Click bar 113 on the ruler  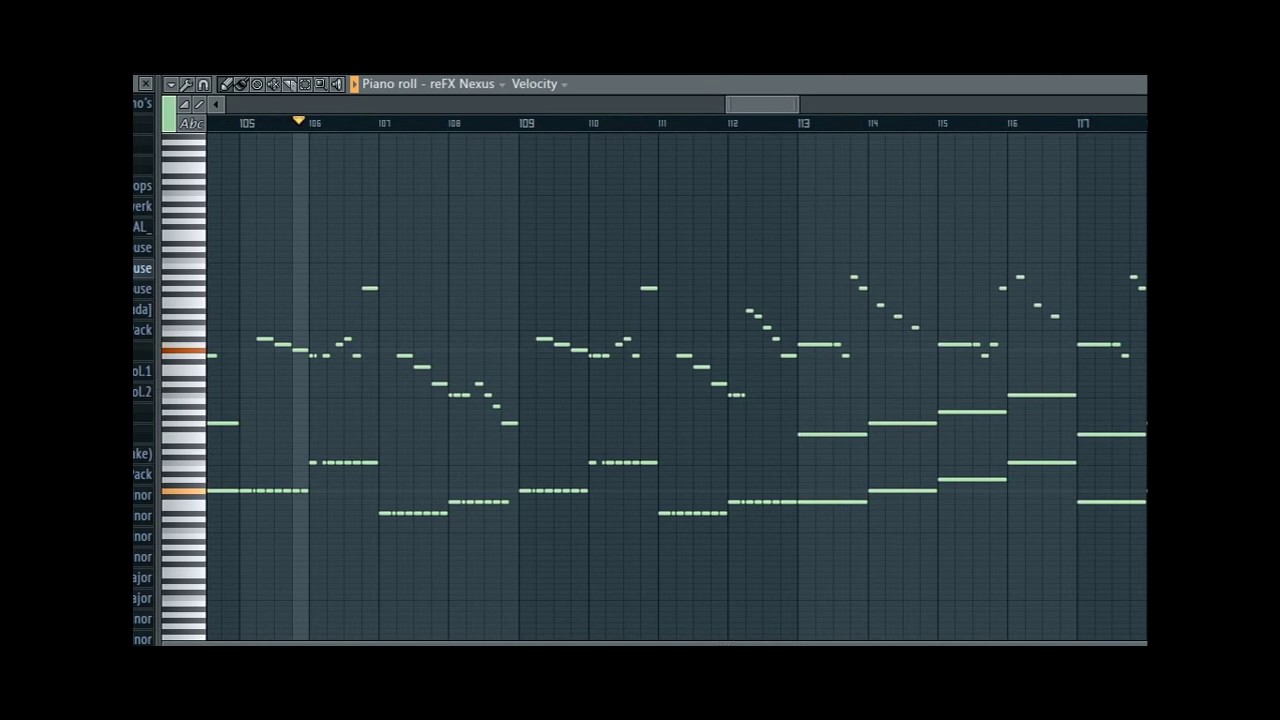tap(804, 124)
